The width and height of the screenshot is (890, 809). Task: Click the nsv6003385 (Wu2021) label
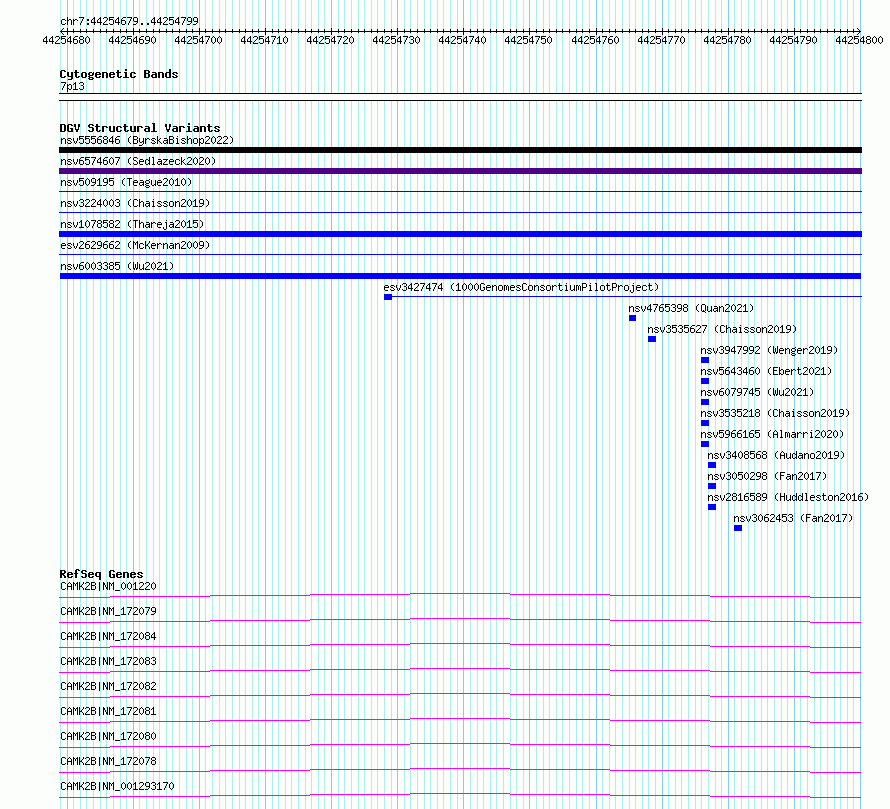(117, 266)
